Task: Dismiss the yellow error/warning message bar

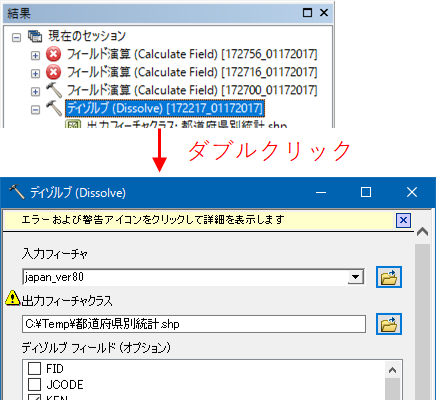Action: pos(403,220)
